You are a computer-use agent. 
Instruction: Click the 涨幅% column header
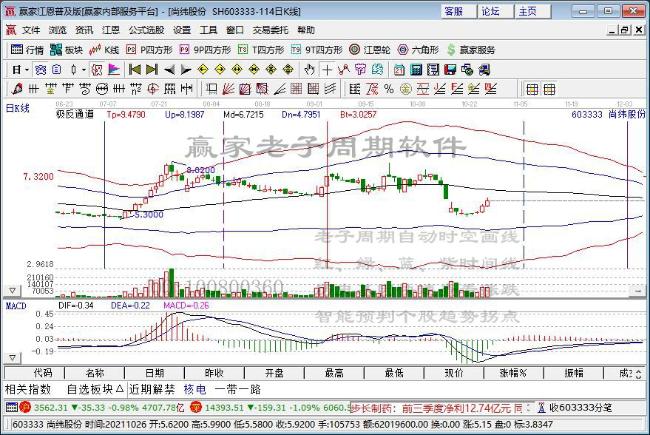(x=513, y=373)
